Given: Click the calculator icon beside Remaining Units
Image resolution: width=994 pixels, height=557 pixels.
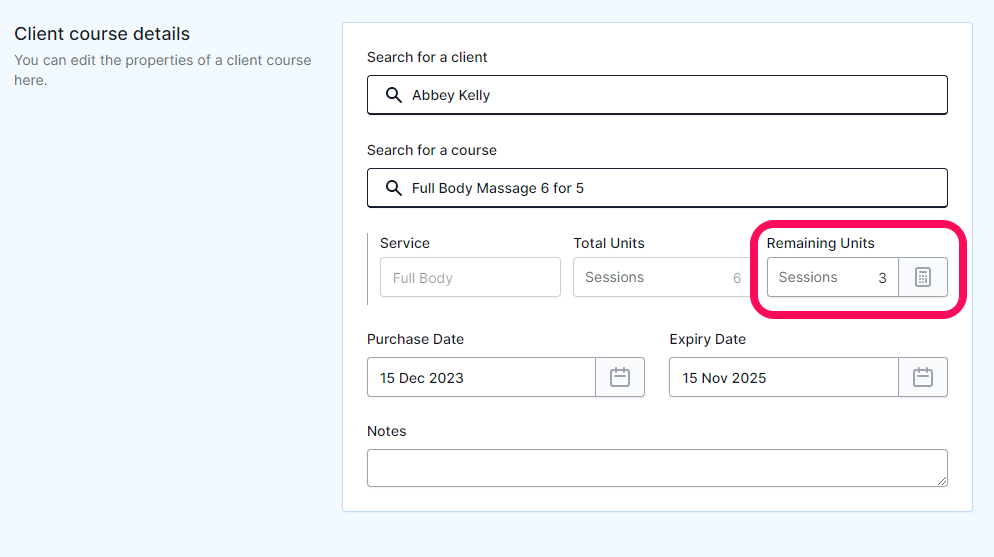Looking at the screenshot, I should pos(922,277).
